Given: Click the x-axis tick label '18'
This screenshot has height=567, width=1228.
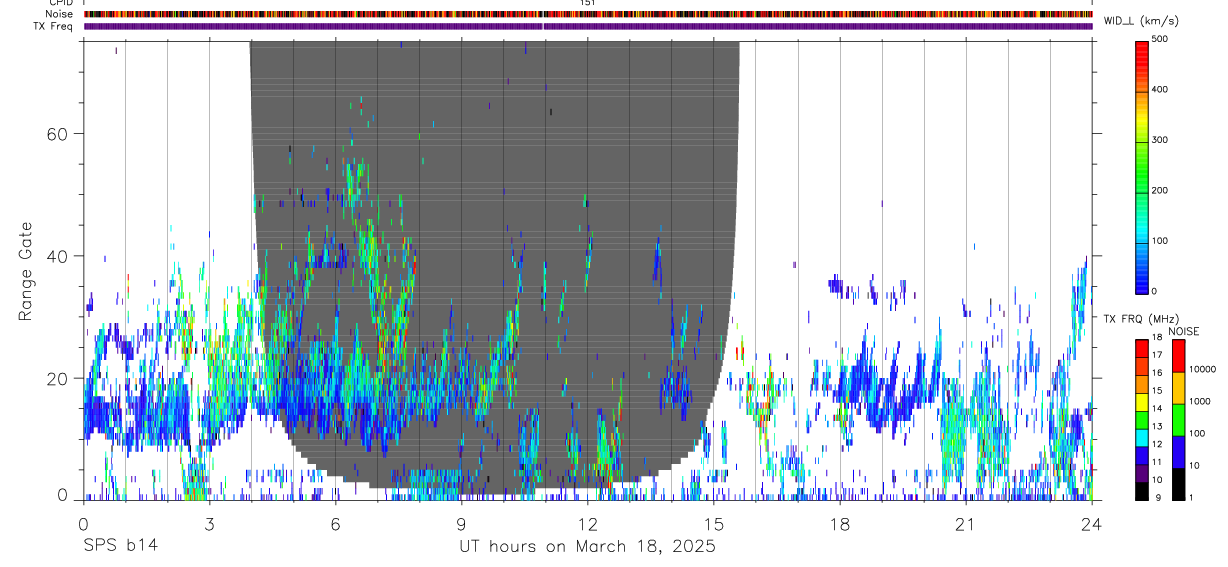Looking at the screenshot, I should click(x=840, y=523).
